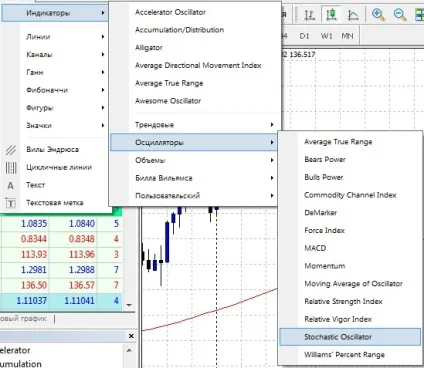This screenshot has width=424, height=368.
Task: Click ask price 1.2988 row
Action: tap(82, 270)
